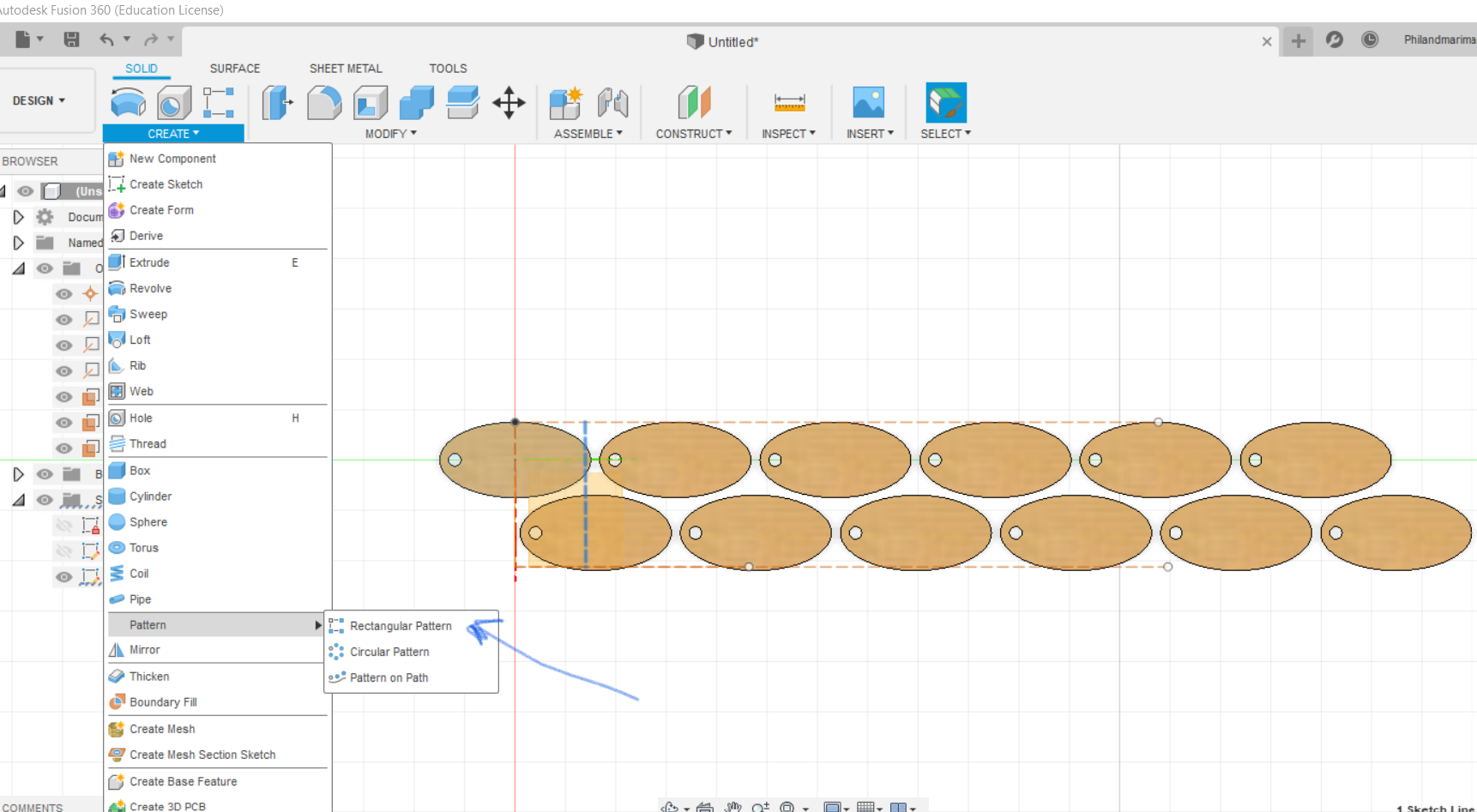Click the Canvas insert icon under Insert

pyautogui.click(x=869, y=101)
